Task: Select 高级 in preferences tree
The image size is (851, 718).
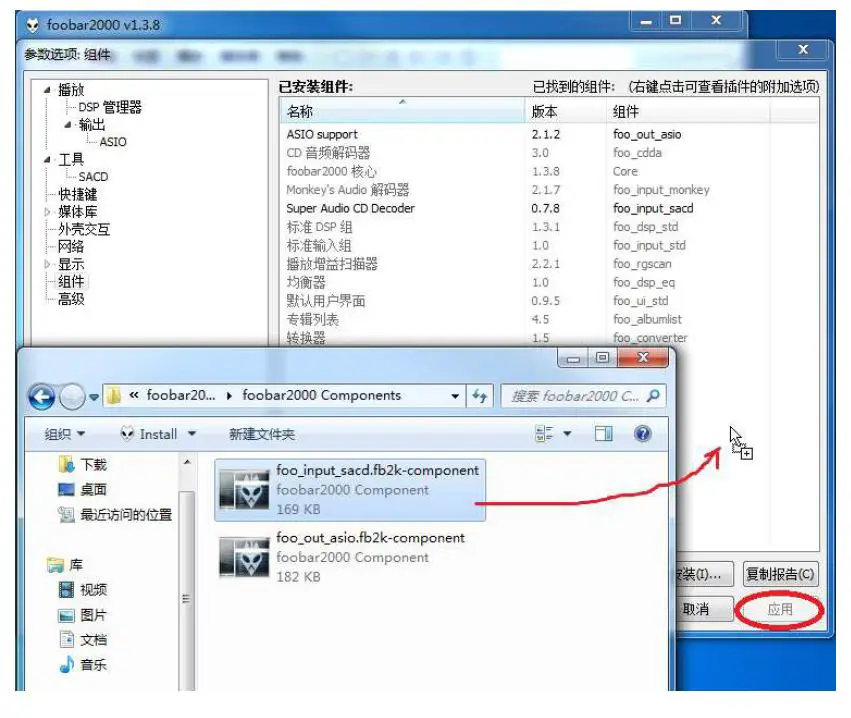Action: 71,298
